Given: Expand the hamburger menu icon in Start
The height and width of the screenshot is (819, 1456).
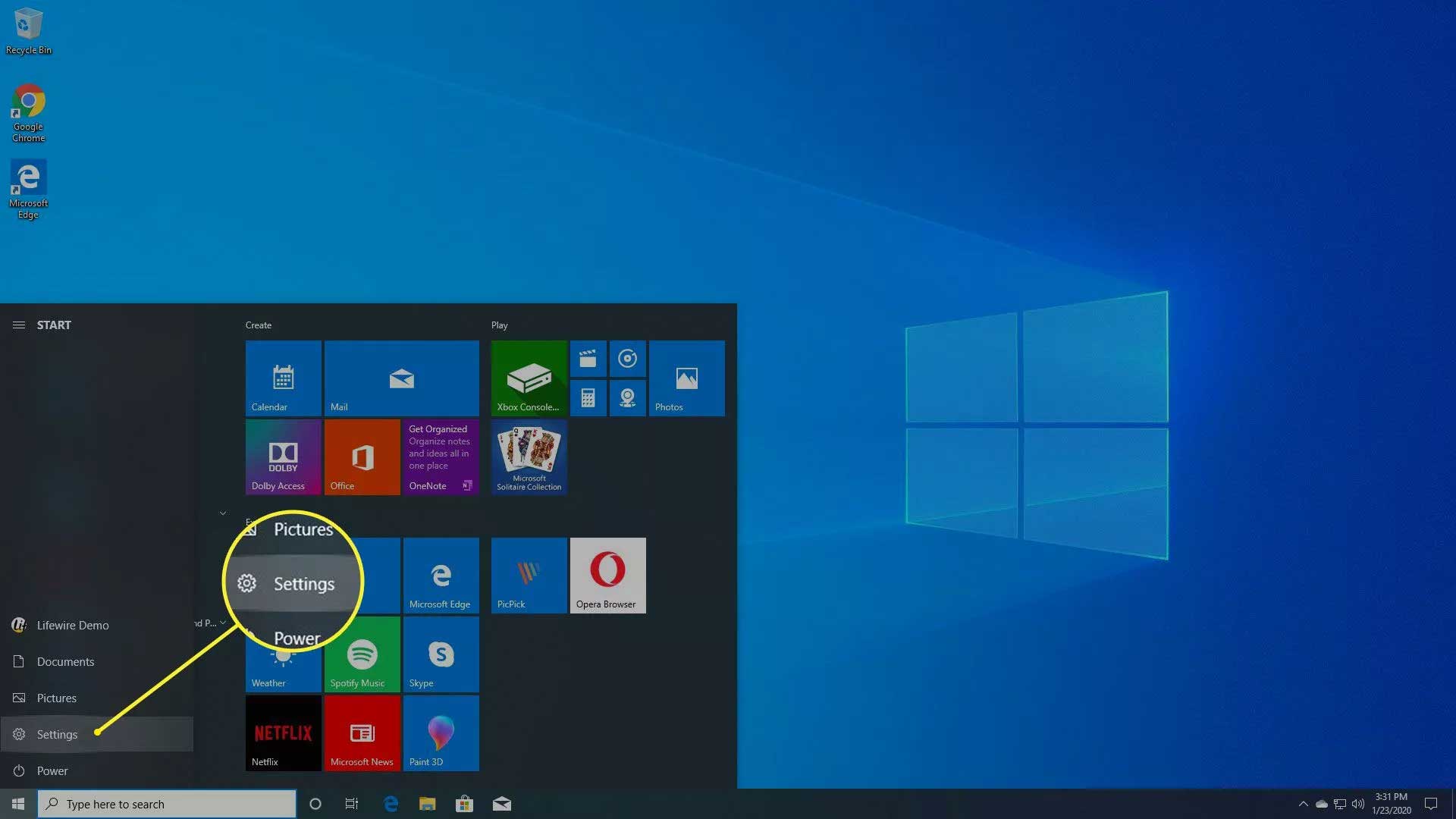Looking at the screenshot, I should 19,324.
